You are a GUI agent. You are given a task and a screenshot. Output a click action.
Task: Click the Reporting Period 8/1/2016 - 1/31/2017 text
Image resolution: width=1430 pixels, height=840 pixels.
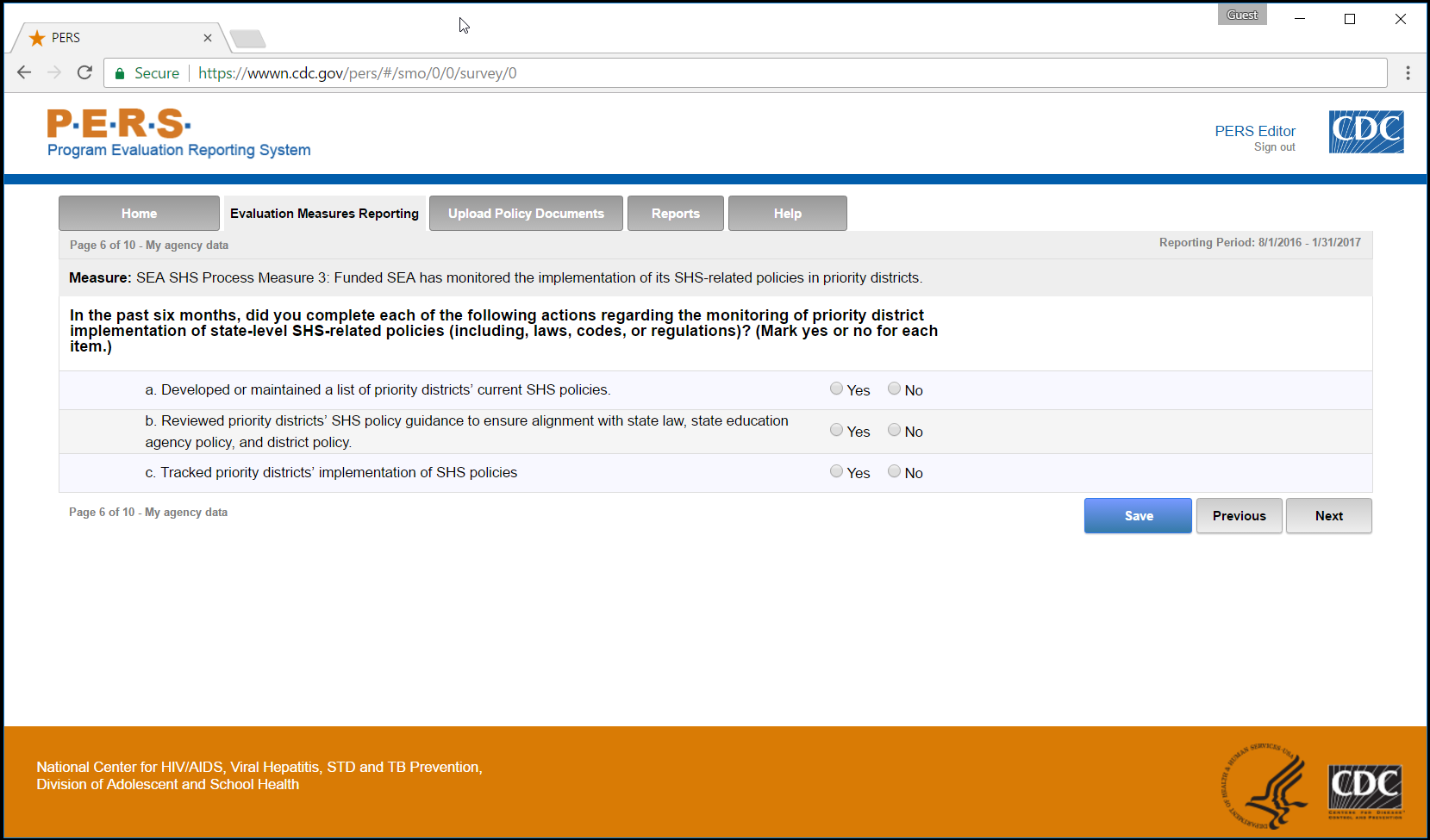click(x=1260, y=242)
